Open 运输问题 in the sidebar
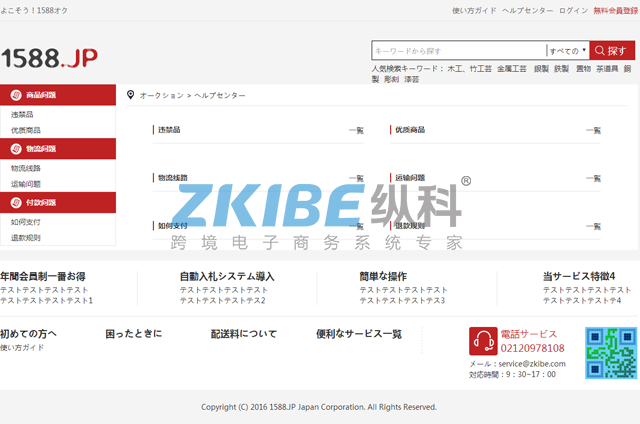 coord(26,184)
